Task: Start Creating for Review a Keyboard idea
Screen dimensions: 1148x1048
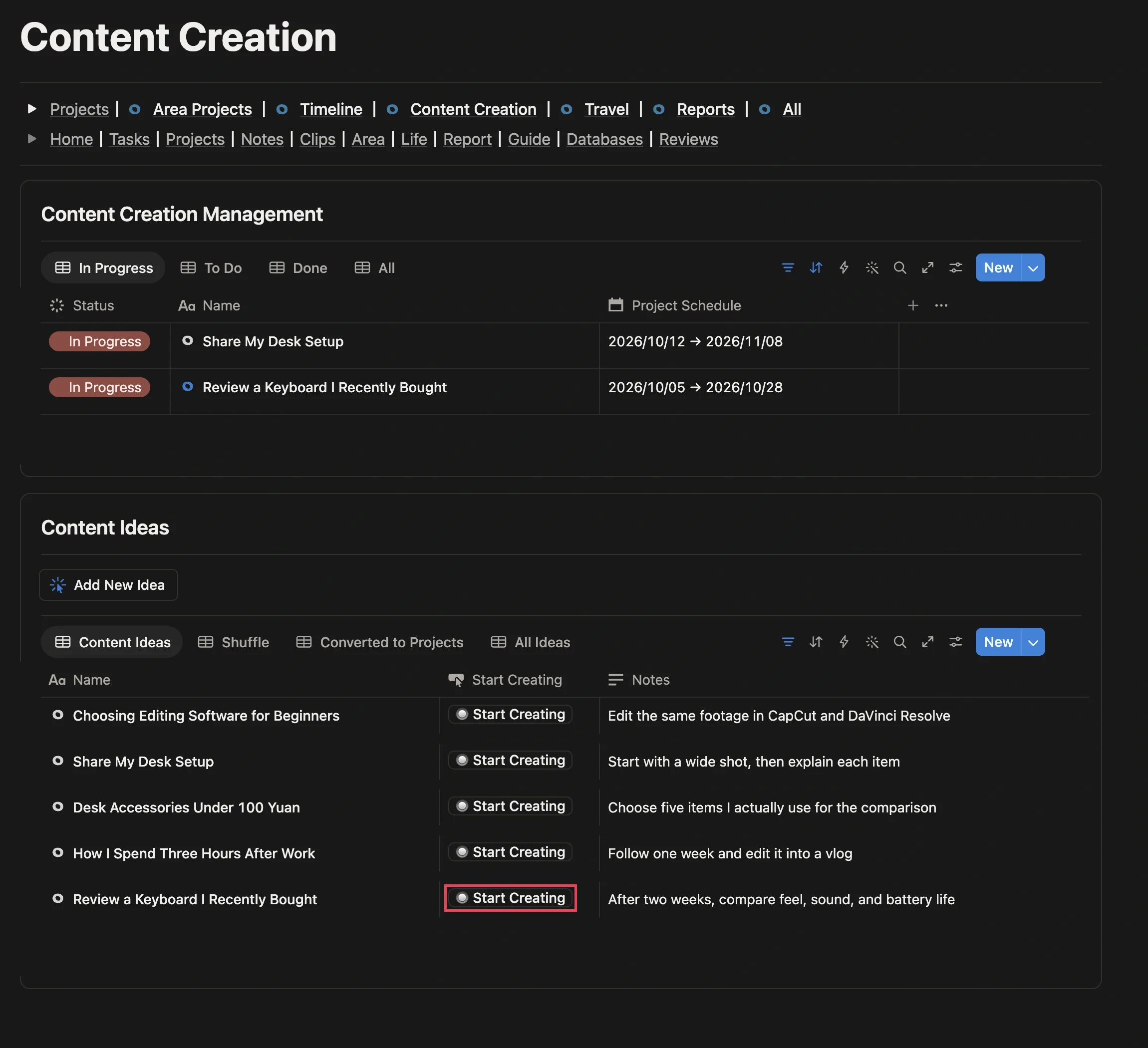Action: 510,898
